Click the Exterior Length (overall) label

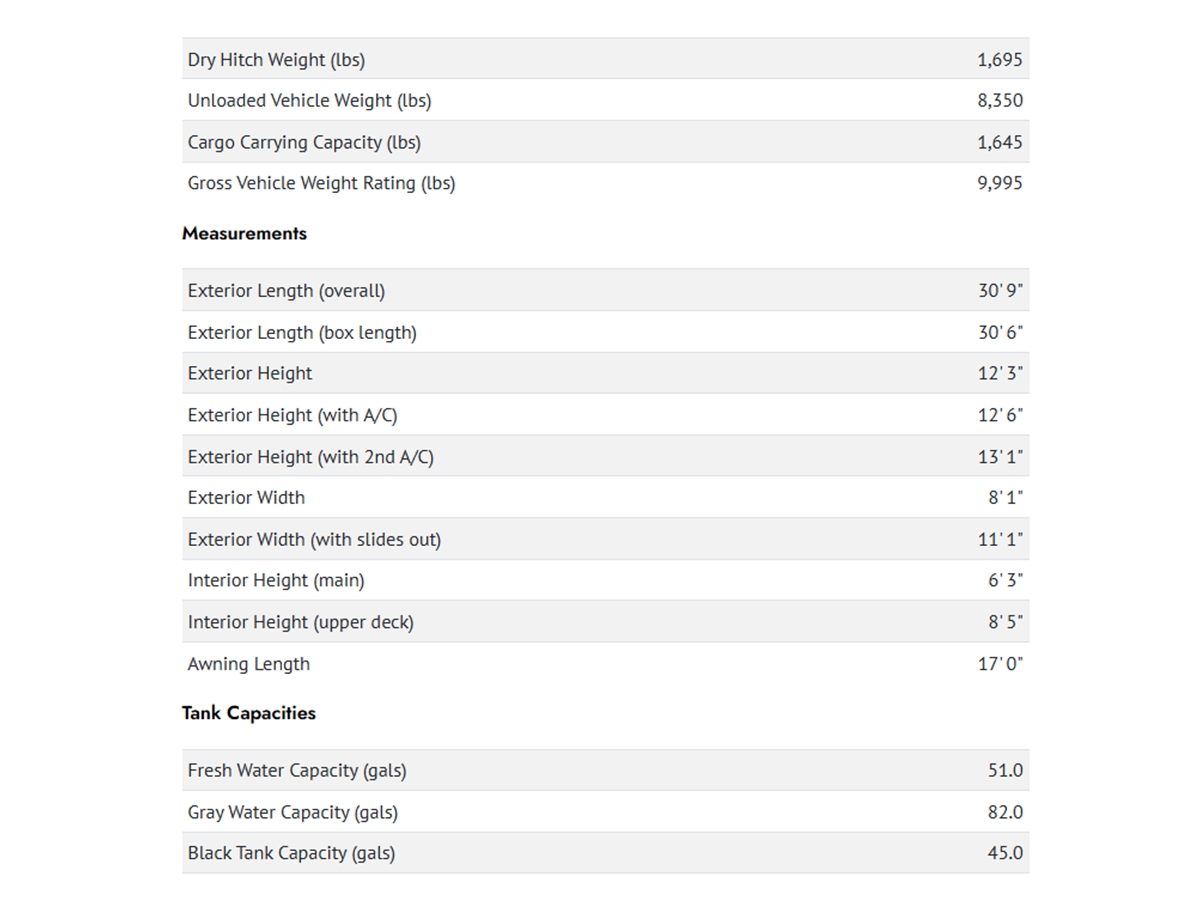coord(286,291)
